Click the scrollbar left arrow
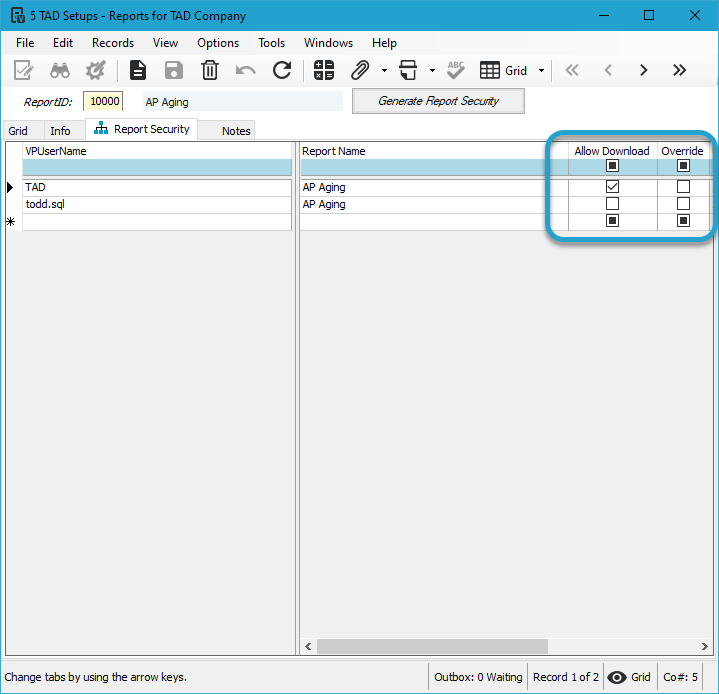Image resolution: width=719 pixels, height=694 pixels. [308, 646]
